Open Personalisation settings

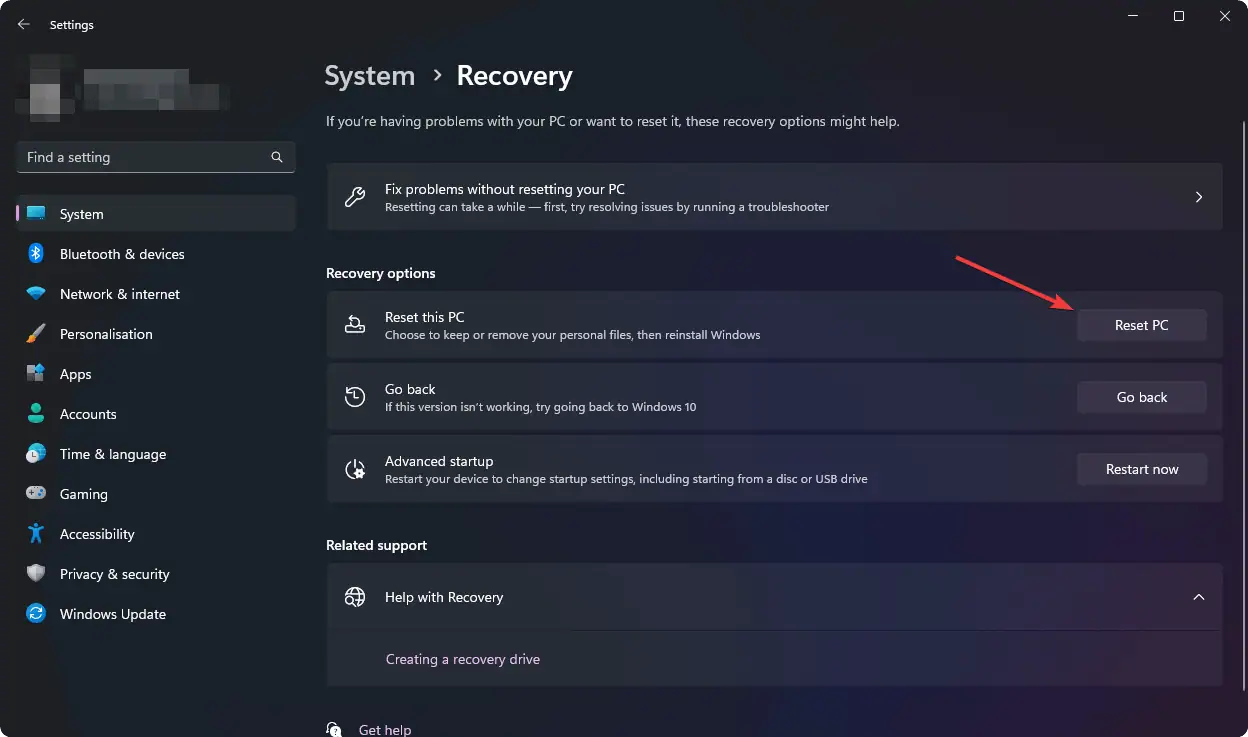coord(156,334)
